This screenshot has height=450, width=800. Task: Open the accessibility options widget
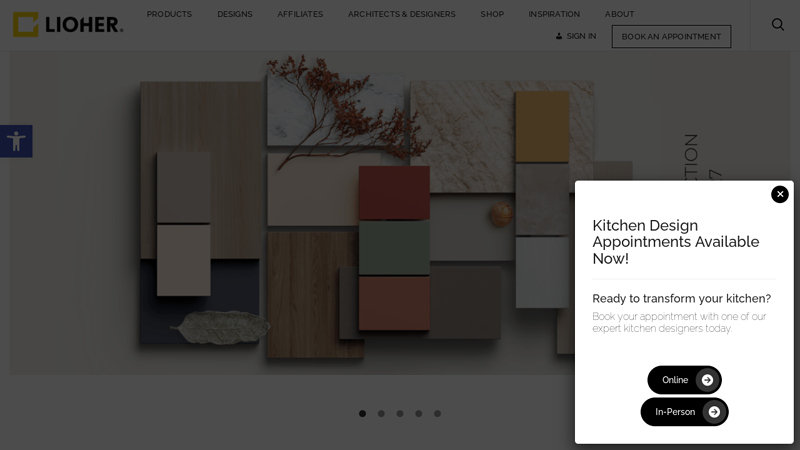coord(16,141)
